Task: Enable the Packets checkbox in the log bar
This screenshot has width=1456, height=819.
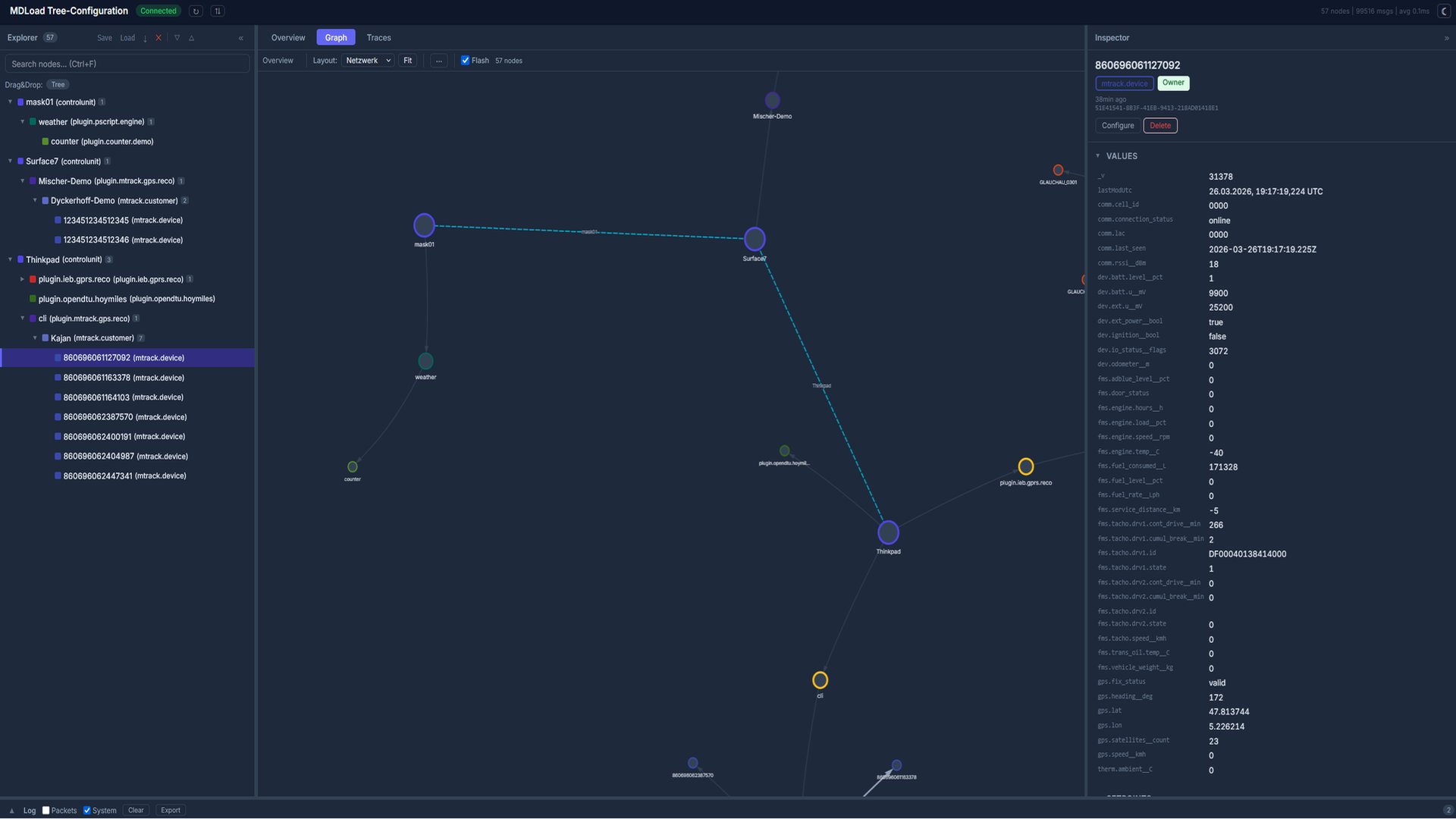Action: click(45, 810)
